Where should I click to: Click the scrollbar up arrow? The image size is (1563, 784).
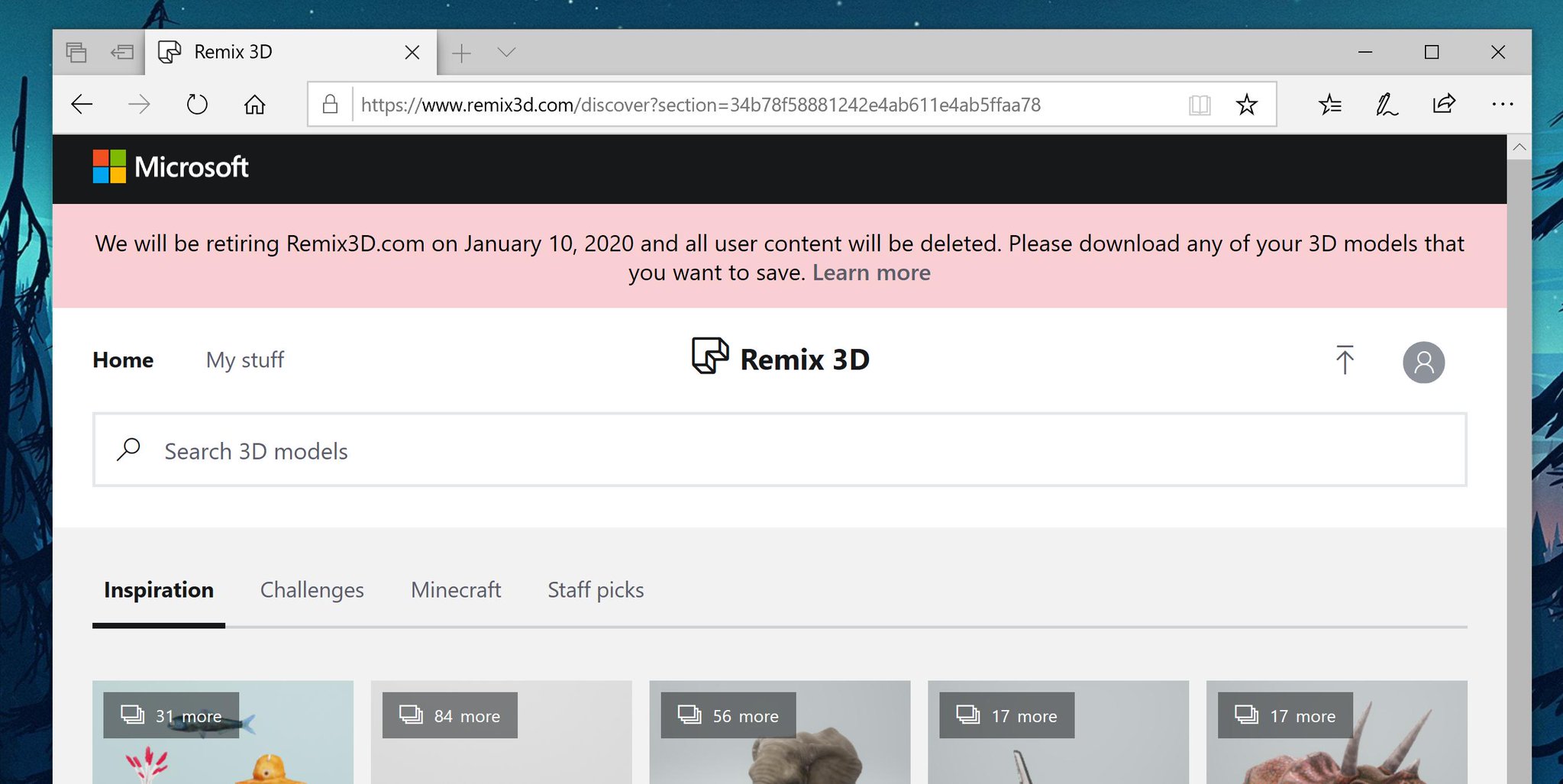[x=1519, y=147]
